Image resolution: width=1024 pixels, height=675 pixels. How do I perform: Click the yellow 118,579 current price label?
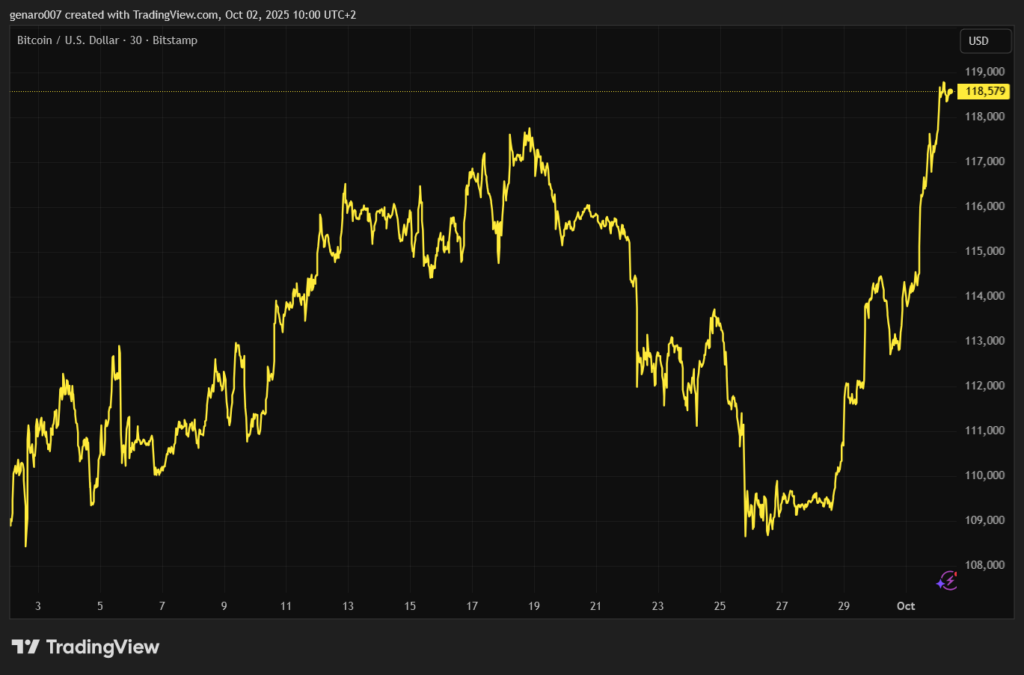[x=984, y=92]
